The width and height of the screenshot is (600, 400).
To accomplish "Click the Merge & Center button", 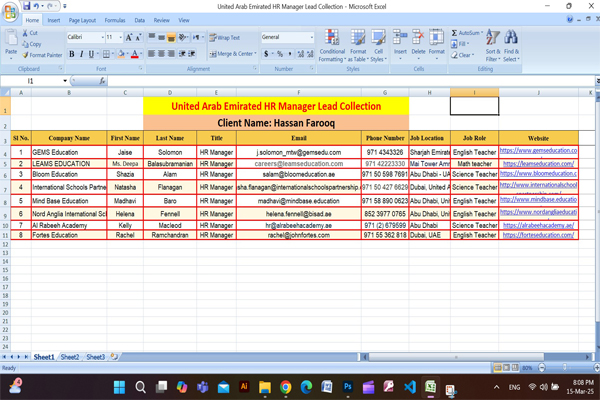I will click(231, 54).
